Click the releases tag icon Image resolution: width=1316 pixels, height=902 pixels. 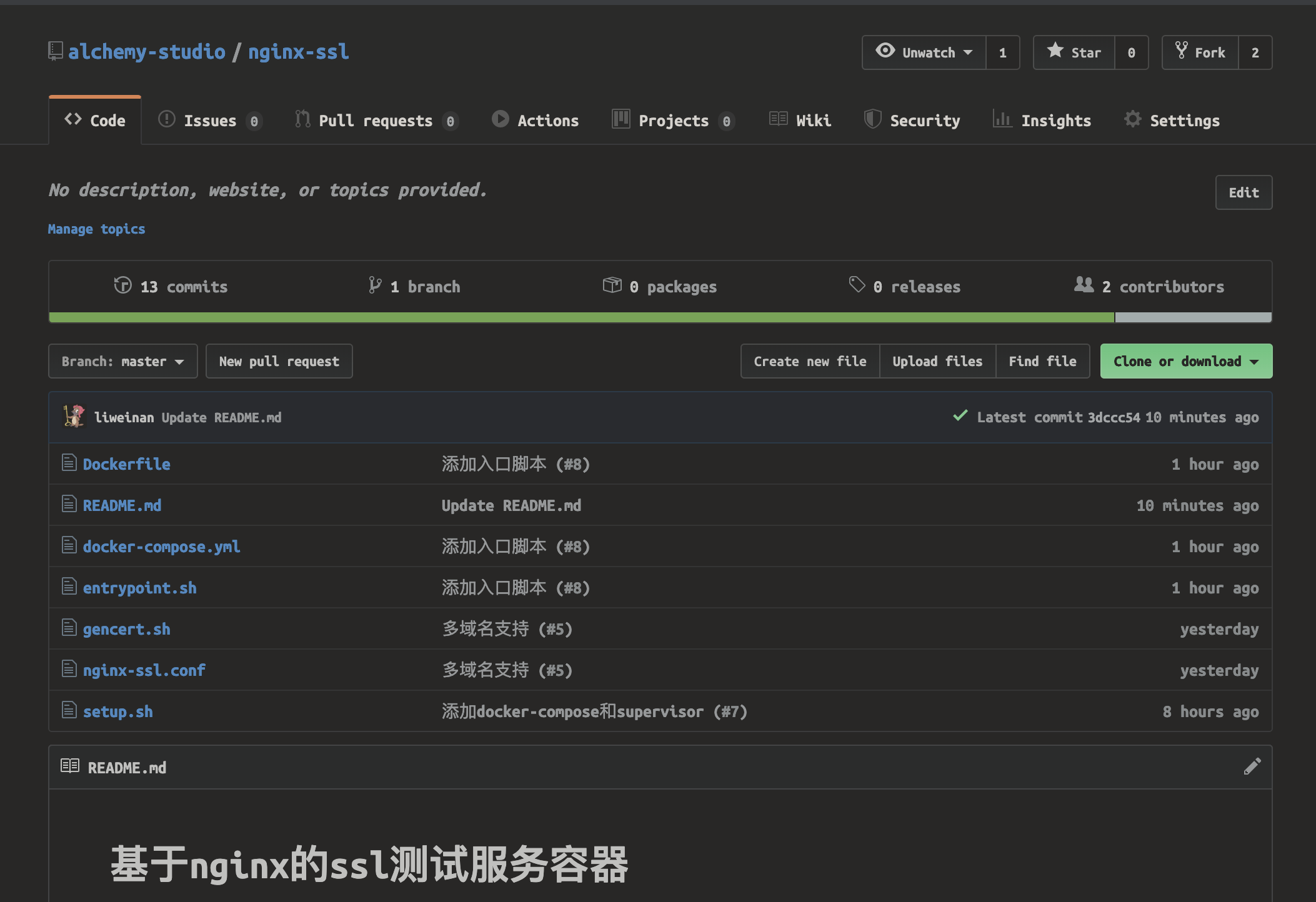(857, 285)
